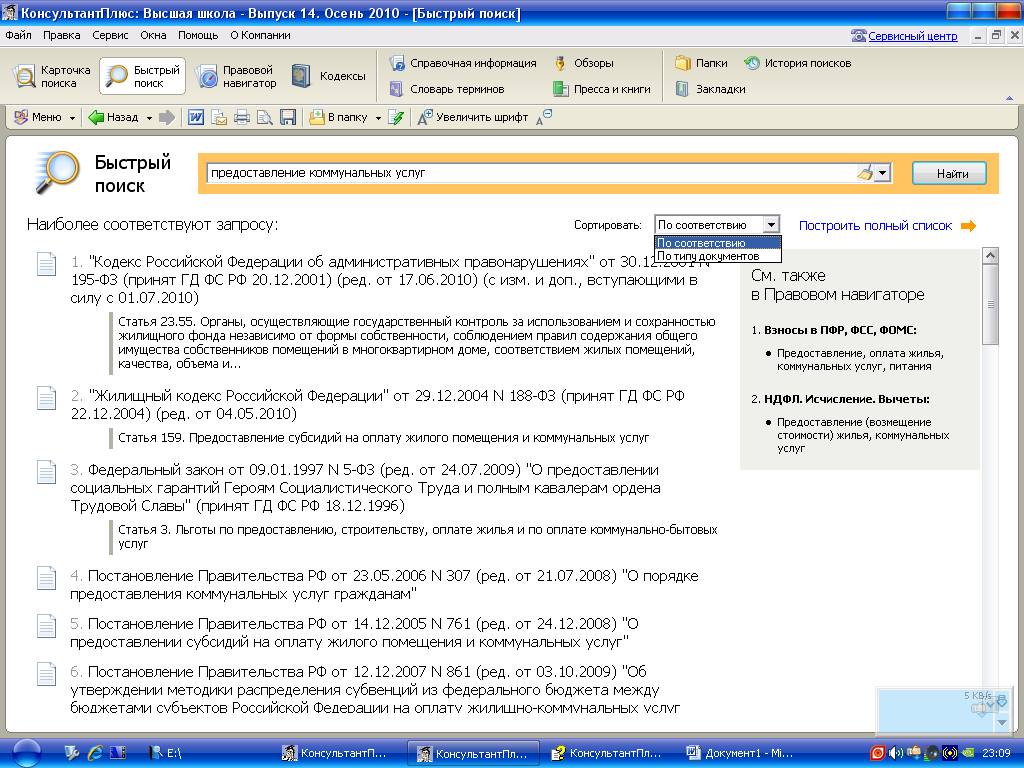Open Правка menu

(x=61, y=35)
